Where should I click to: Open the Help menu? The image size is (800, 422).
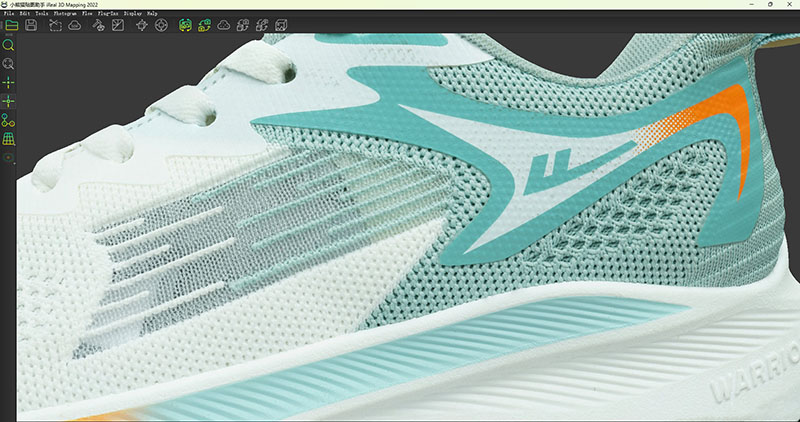tap(152, 13)
